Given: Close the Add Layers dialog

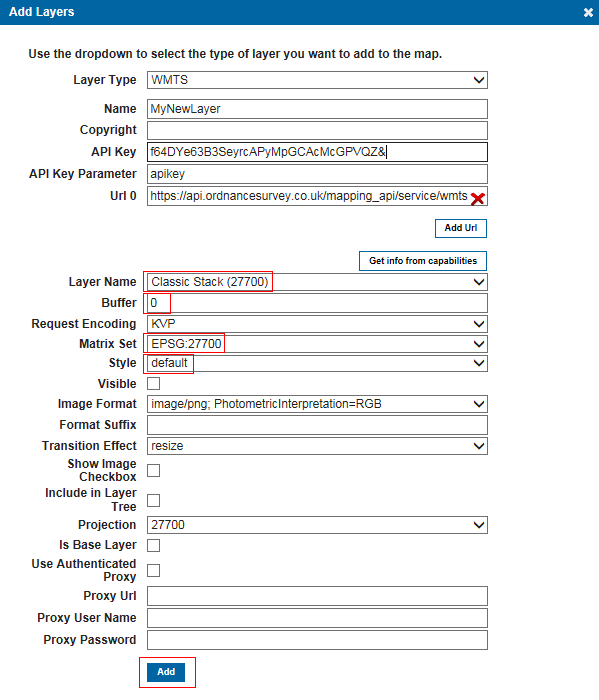Looking at the screenshot, I should coord(588,12).
